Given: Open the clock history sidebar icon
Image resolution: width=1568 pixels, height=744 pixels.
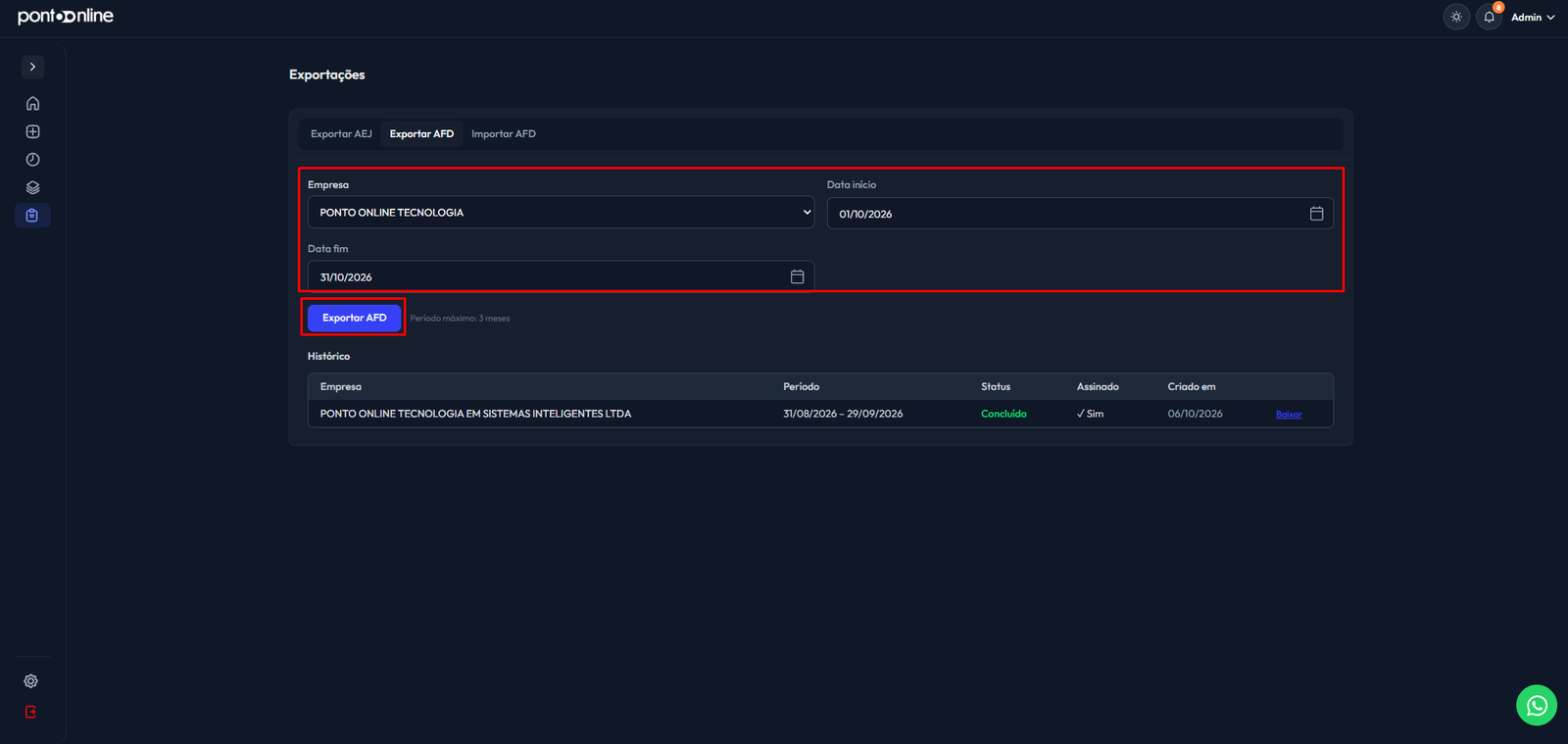Looking at the screenshot, I should (32, 160).
